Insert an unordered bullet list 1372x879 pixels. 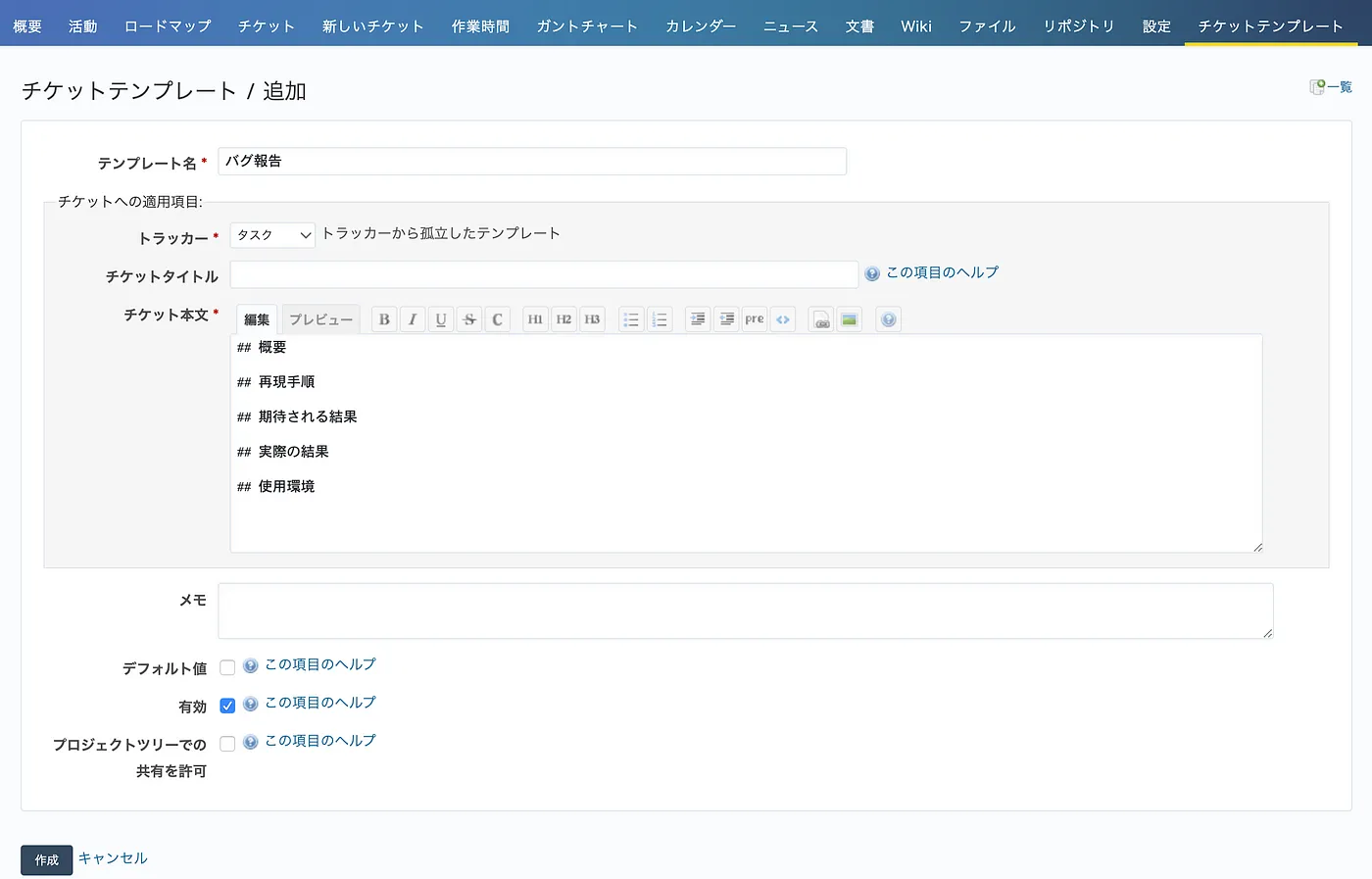631,319
